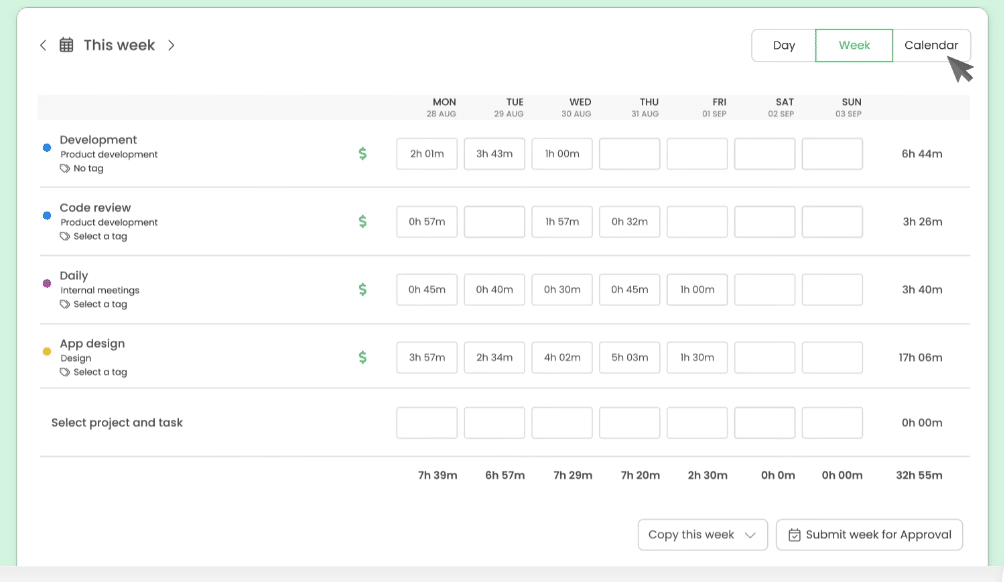Viewport: 1004px width, 582px height.
Task: Click the tag icon under Development
Action: tap(65, 168)
